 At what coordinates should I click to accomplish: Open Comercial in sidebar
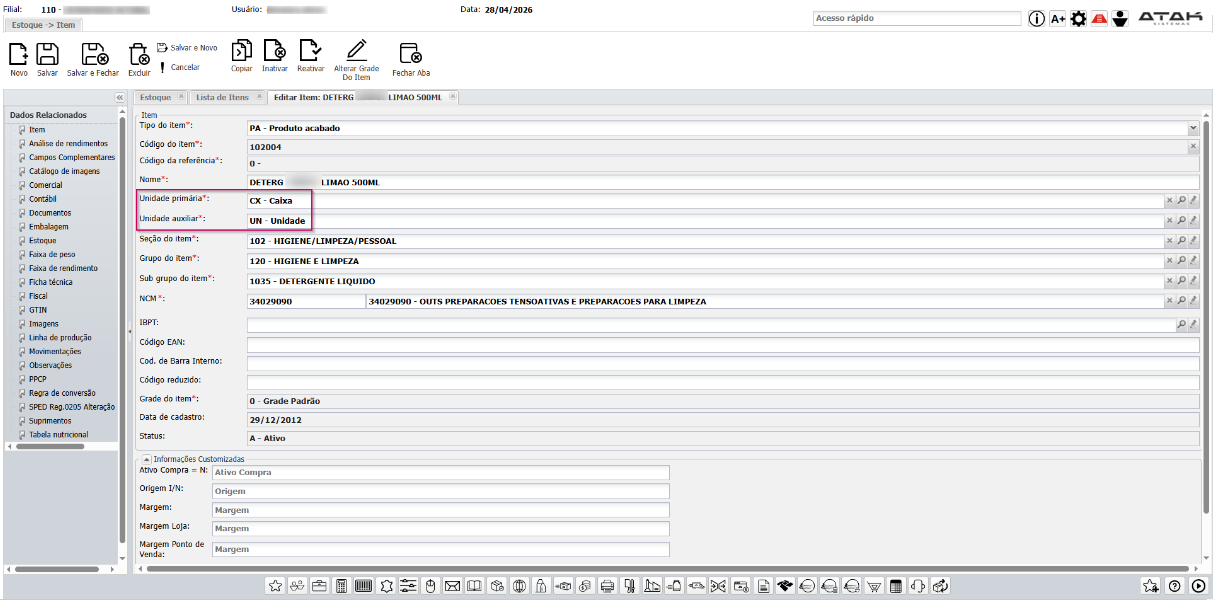(46, 185)
